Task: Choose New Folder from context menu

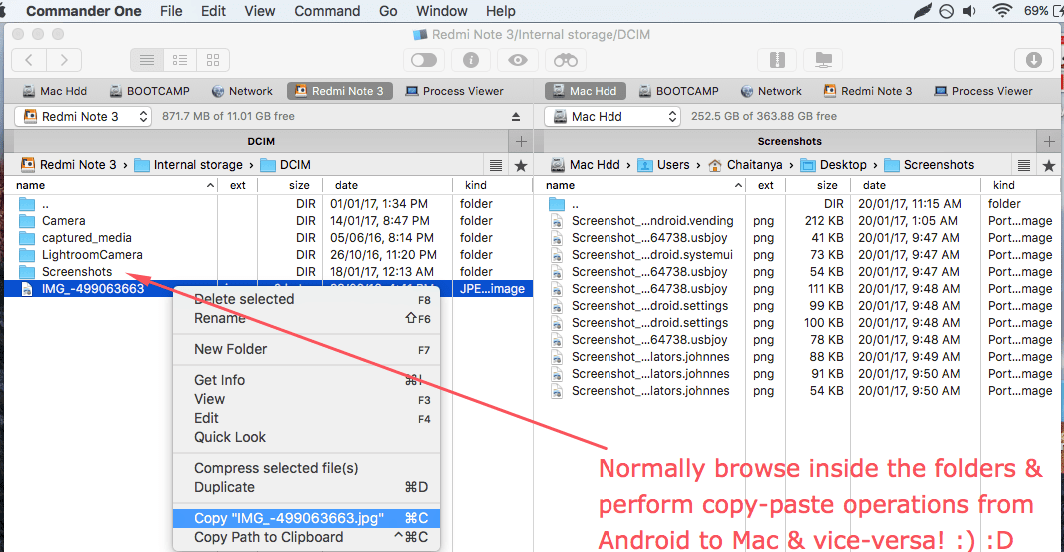Action: click(306, 350)
